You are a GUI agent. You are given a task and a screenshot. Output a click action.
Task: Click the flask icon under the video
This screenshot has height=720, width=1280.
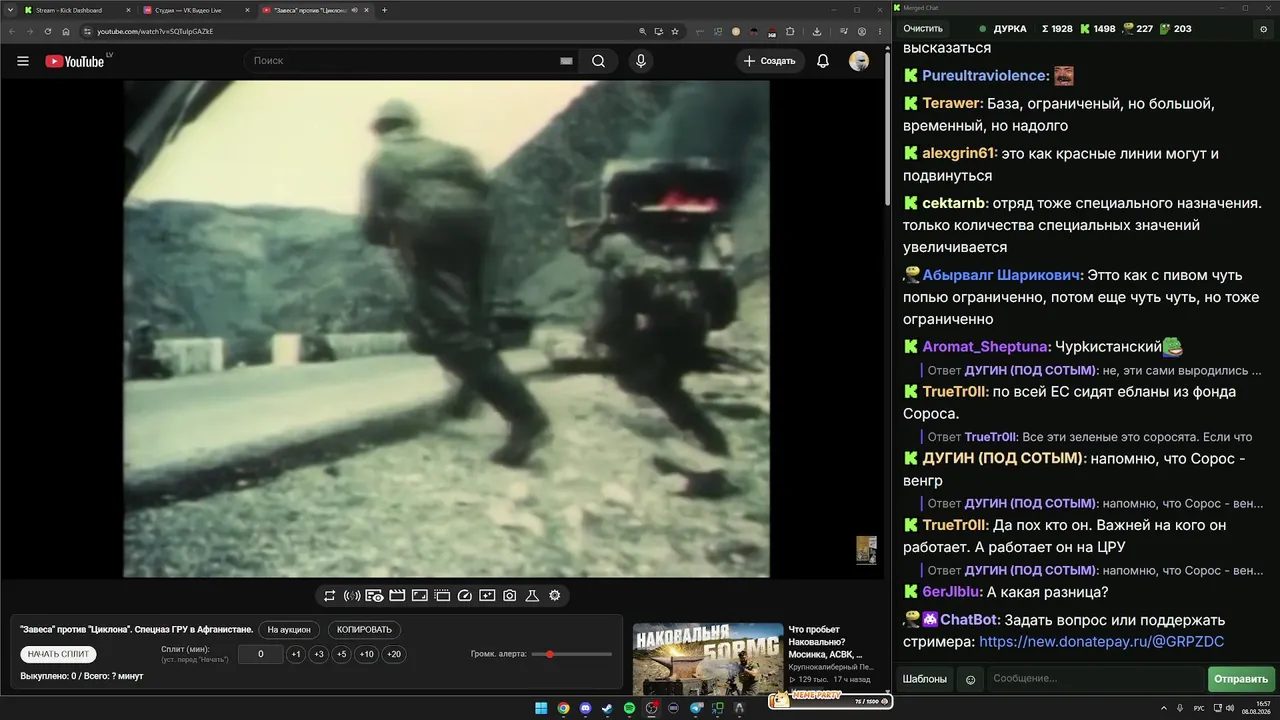pos(532,595)
